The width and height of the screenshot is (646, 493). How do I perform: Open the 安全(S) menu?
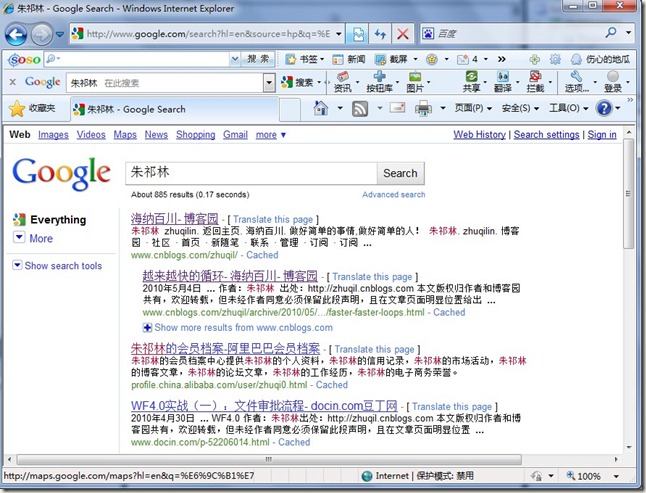(x=520, y=108)
